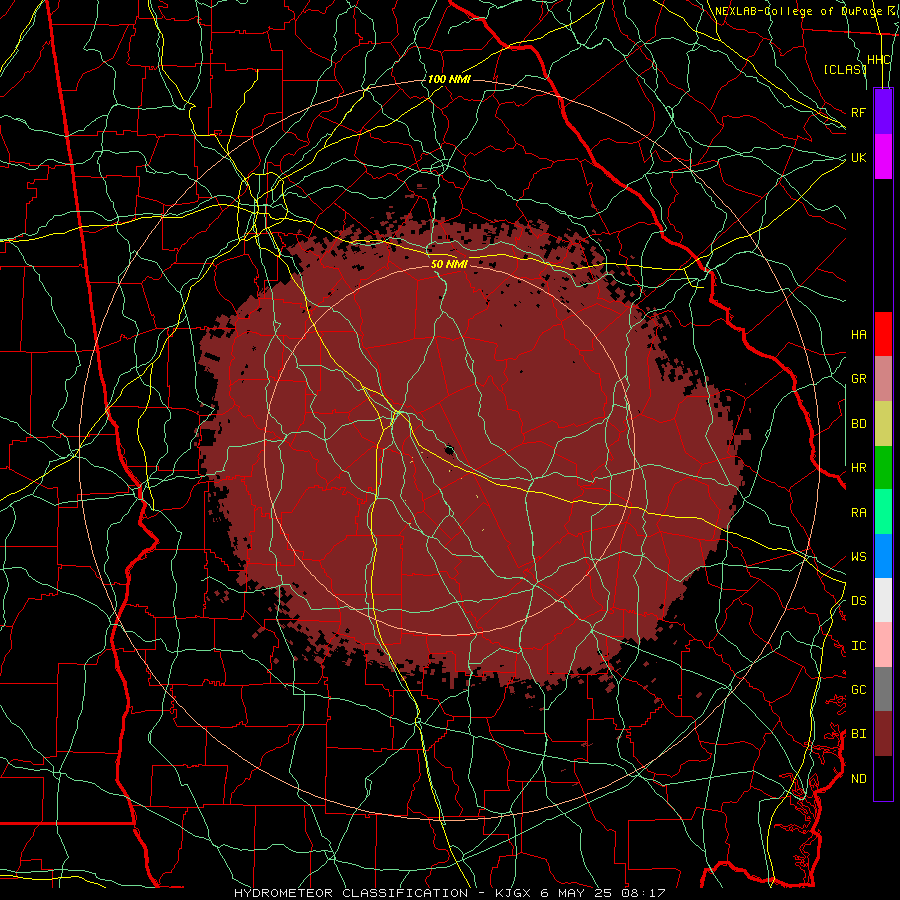Click the purple RF color swatch in legend

pos(883,111)
